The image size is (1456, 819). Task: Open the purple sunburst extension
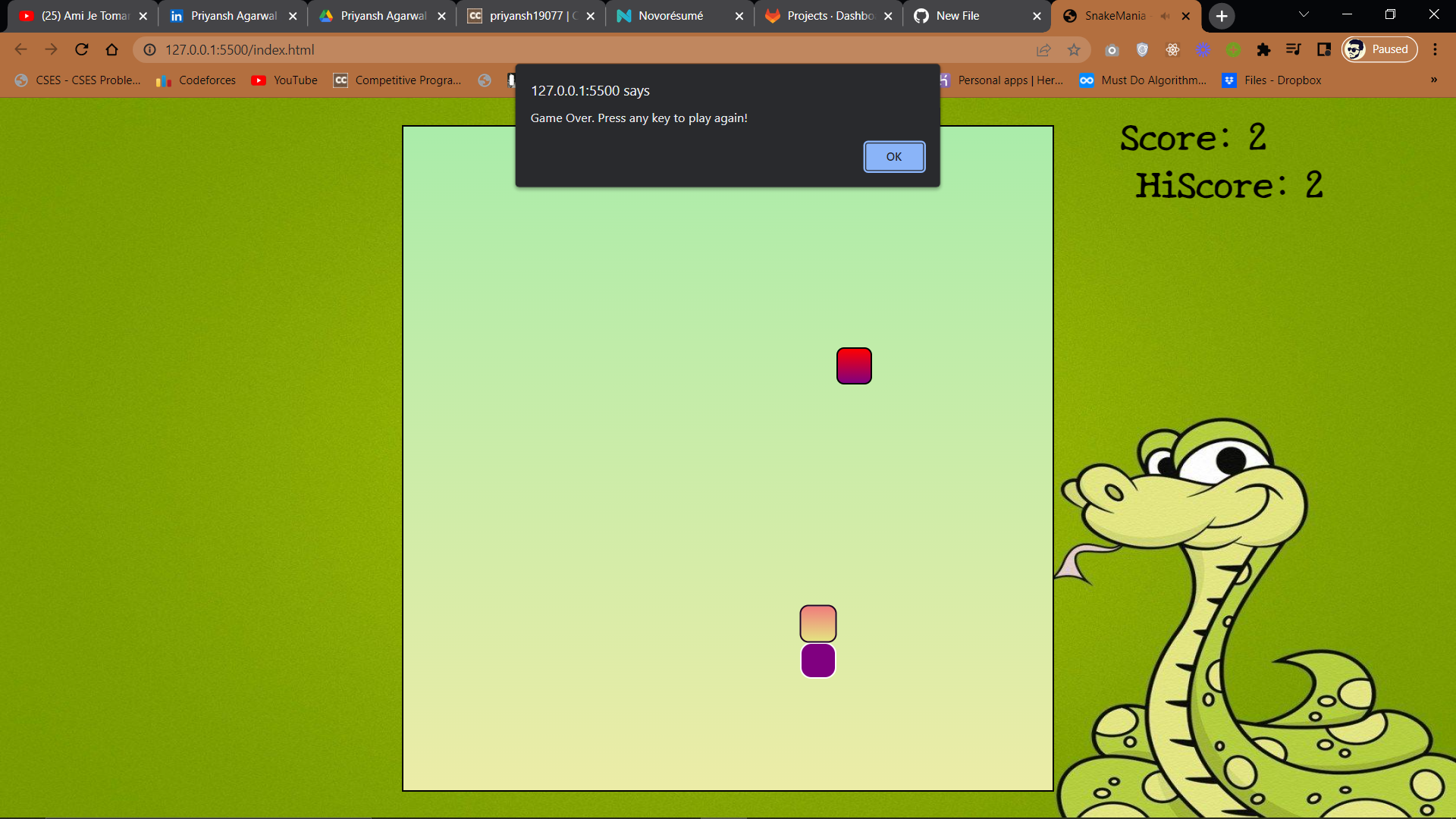(x=1203, y=49)
